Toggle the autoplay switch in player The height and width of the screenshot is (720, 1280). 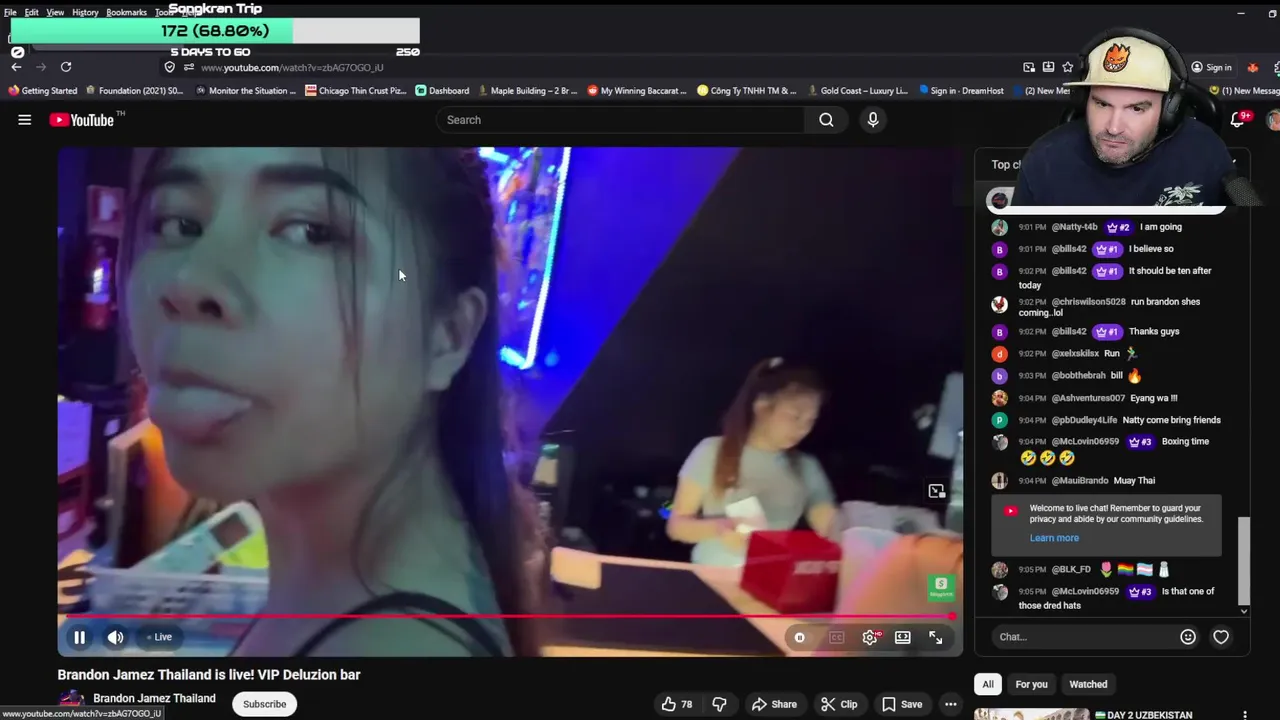coord(800,637)
